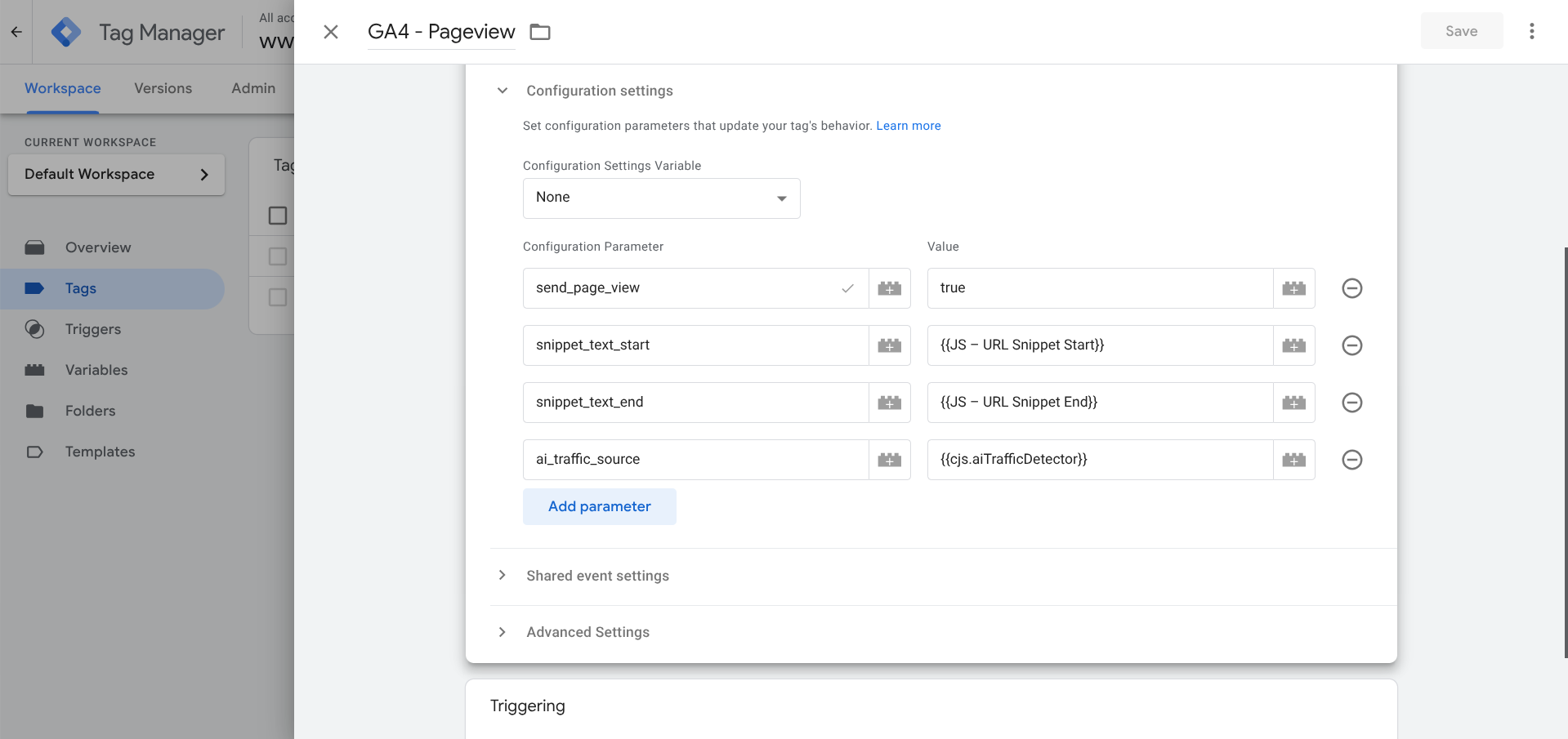Screen dimensions: 1568x739
Task: Switch to the Versions tab
Action: [163, 88]
